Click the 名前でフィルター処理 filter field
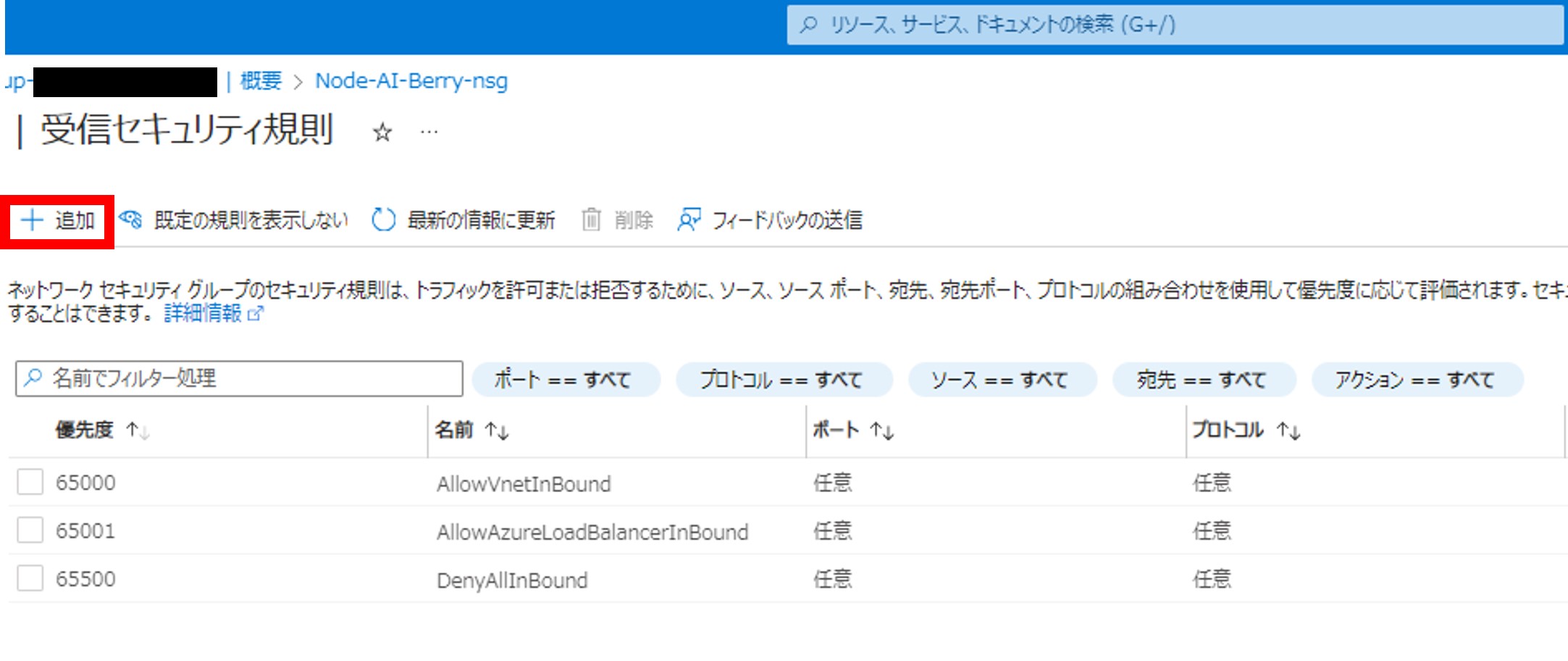 (x=239, y=378)
